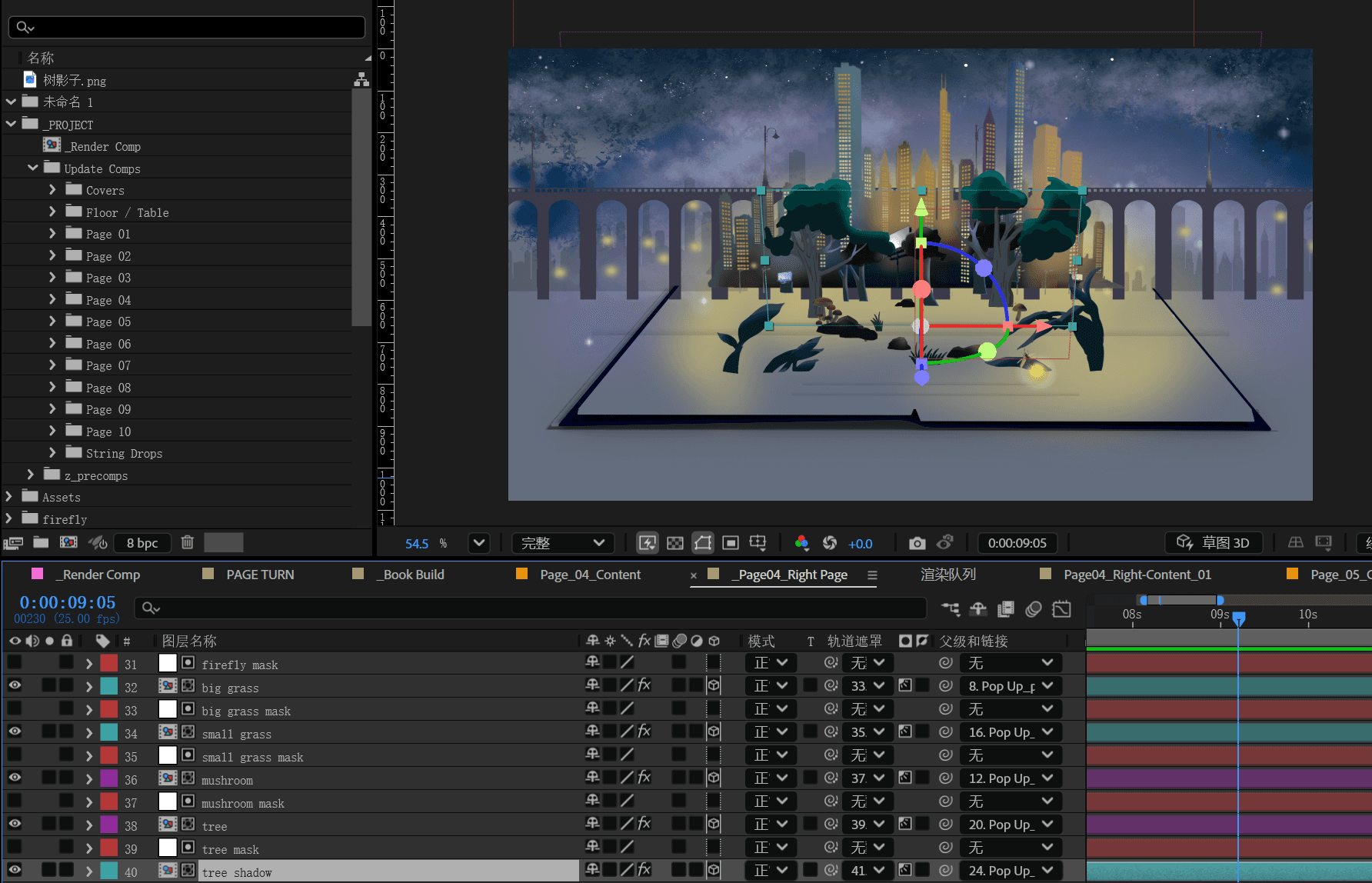Create a new folder in project panel
Image resolution: width=1372 pixels, height=883 pixels.
(x=41, y=542)
